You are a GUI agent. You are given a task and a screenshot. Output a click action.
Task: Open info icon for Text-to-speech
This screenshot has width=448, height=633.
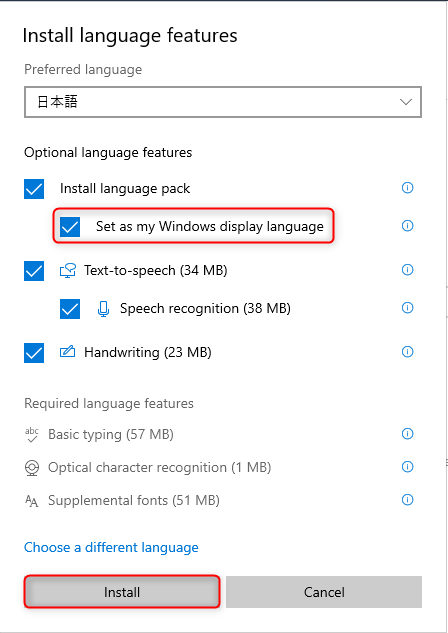pyautogui.click(x=407, y=270)
